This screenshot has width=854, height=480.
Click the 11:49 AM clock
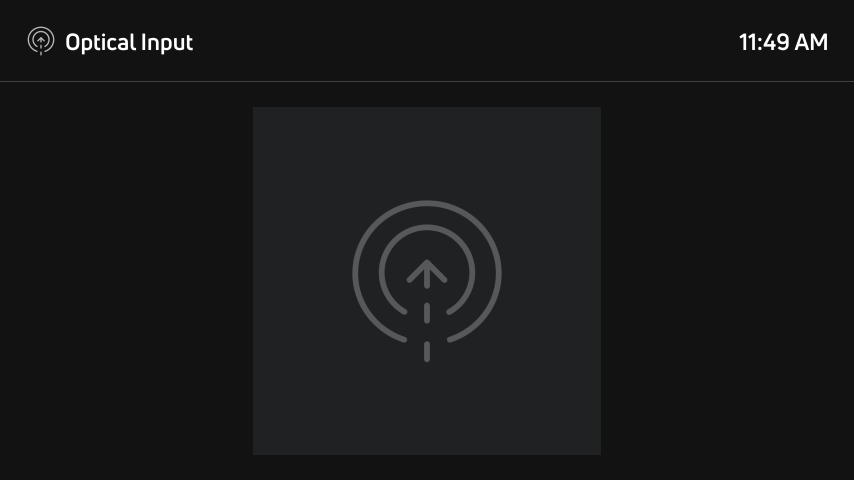(783, 42)
